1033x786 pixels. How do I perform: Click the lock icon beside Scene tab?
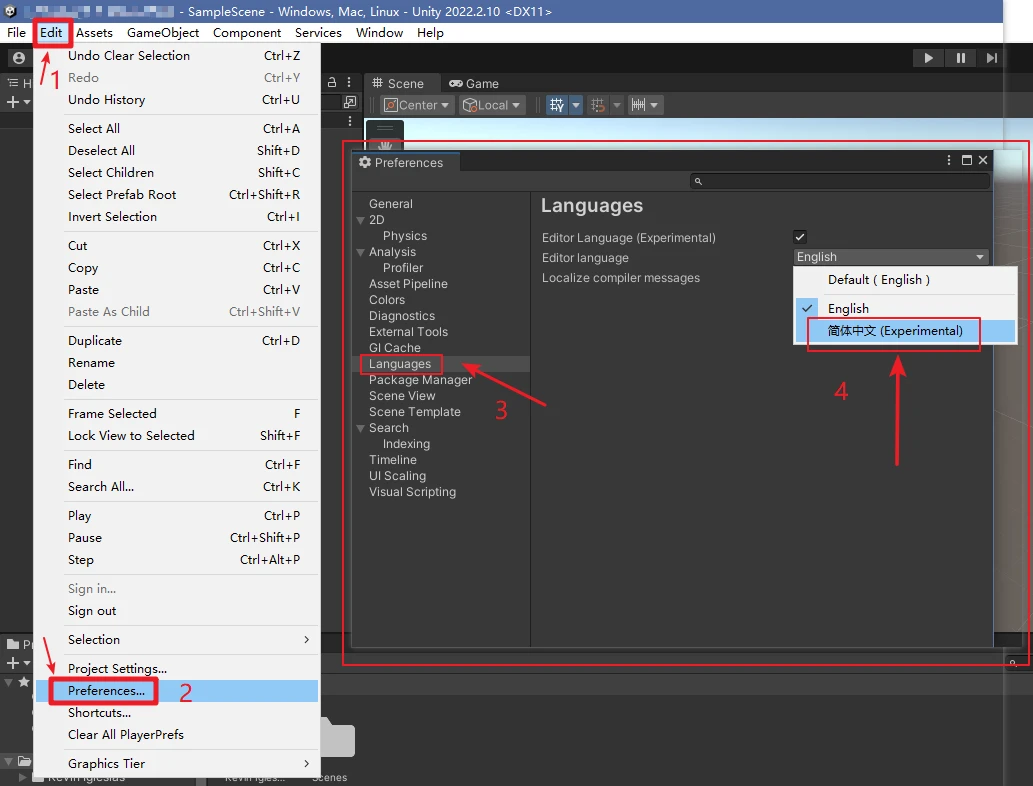(332, 82)
